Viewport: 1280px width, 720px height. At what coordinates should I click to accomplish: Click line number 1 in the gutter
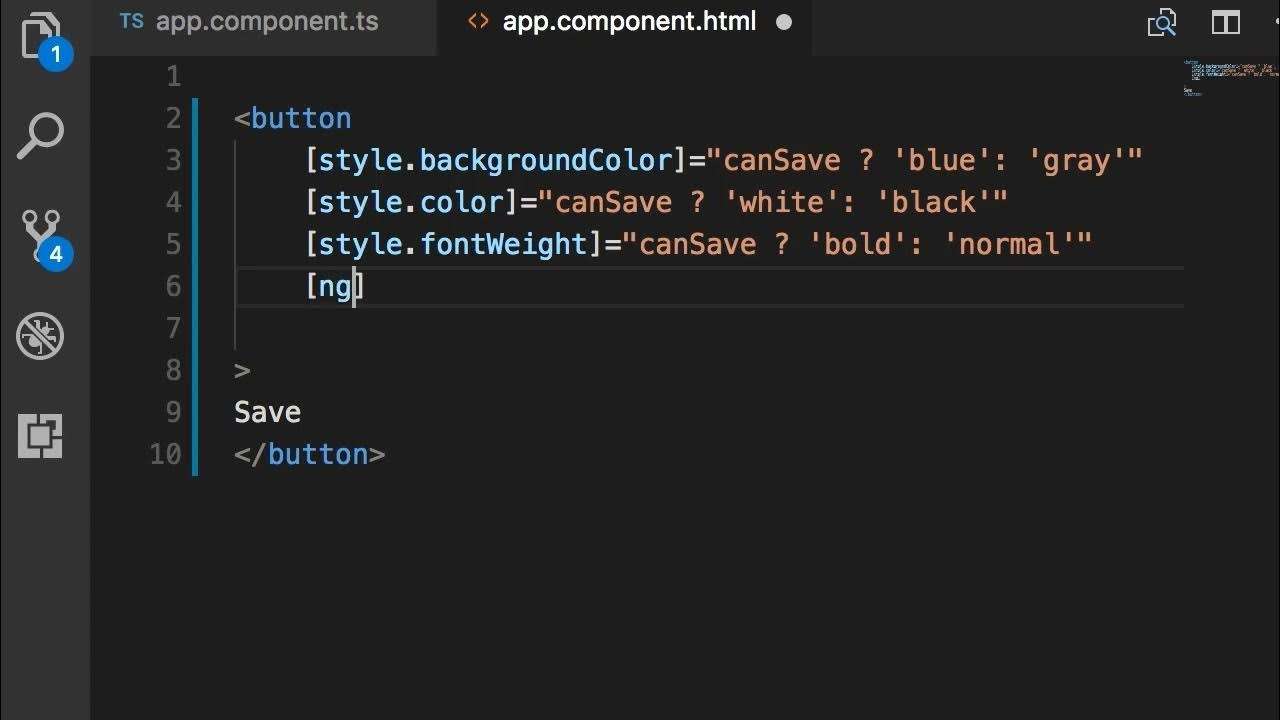[173, 77]
